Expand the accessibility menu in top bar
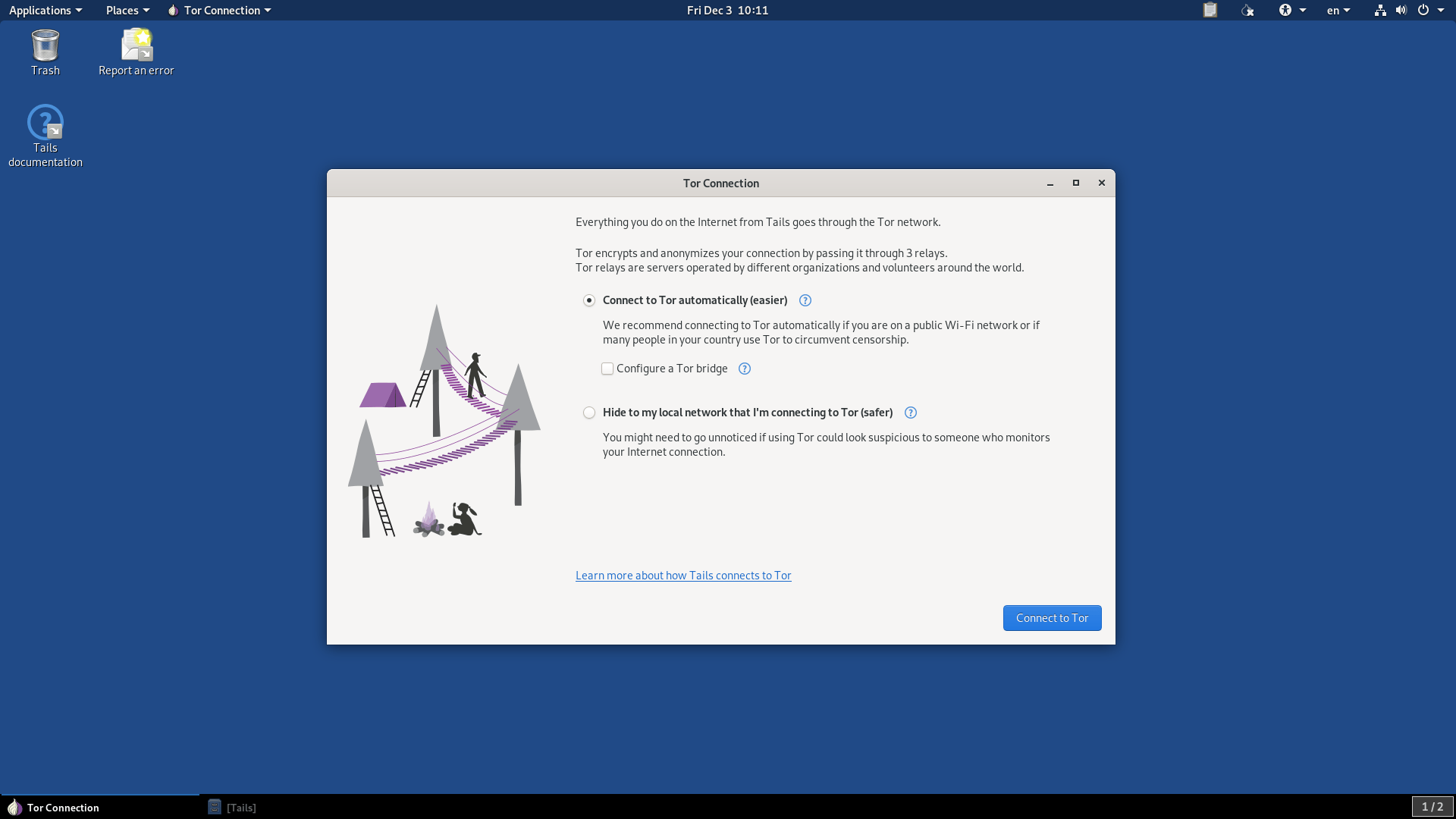The image size is (1456, 819). [1291, 10]
